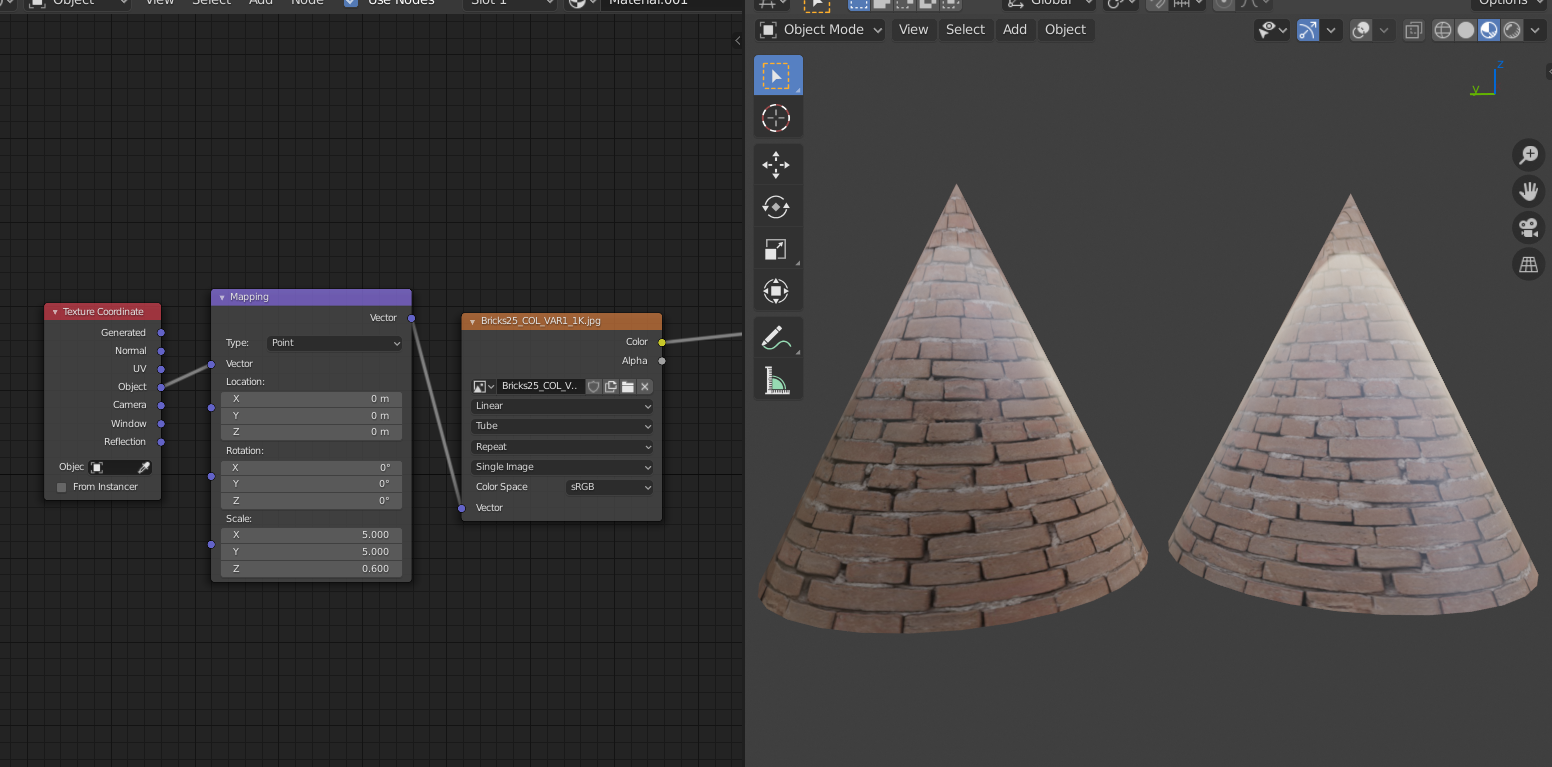Open the Add menu in viewport header
Screen dimensions: 1552x767
coord(1014,30)
